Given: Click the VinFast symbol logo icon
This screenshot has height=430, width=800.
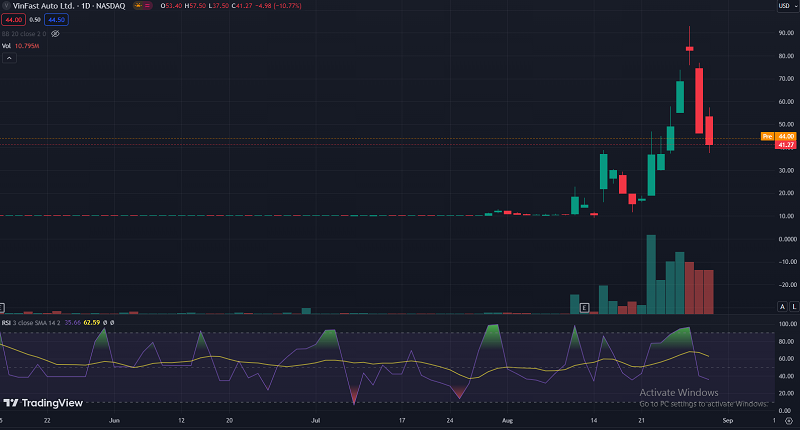Looking at the screenshot, I should pyautogui.click(x=7, y=5).
